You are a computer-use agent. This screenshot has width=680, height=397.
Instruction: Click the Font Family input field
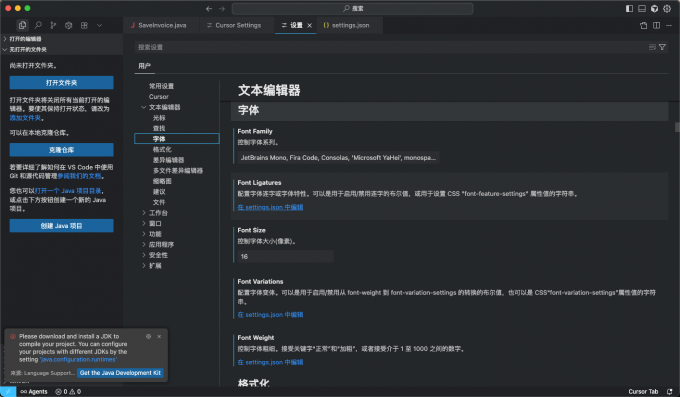tap(338, 157)
